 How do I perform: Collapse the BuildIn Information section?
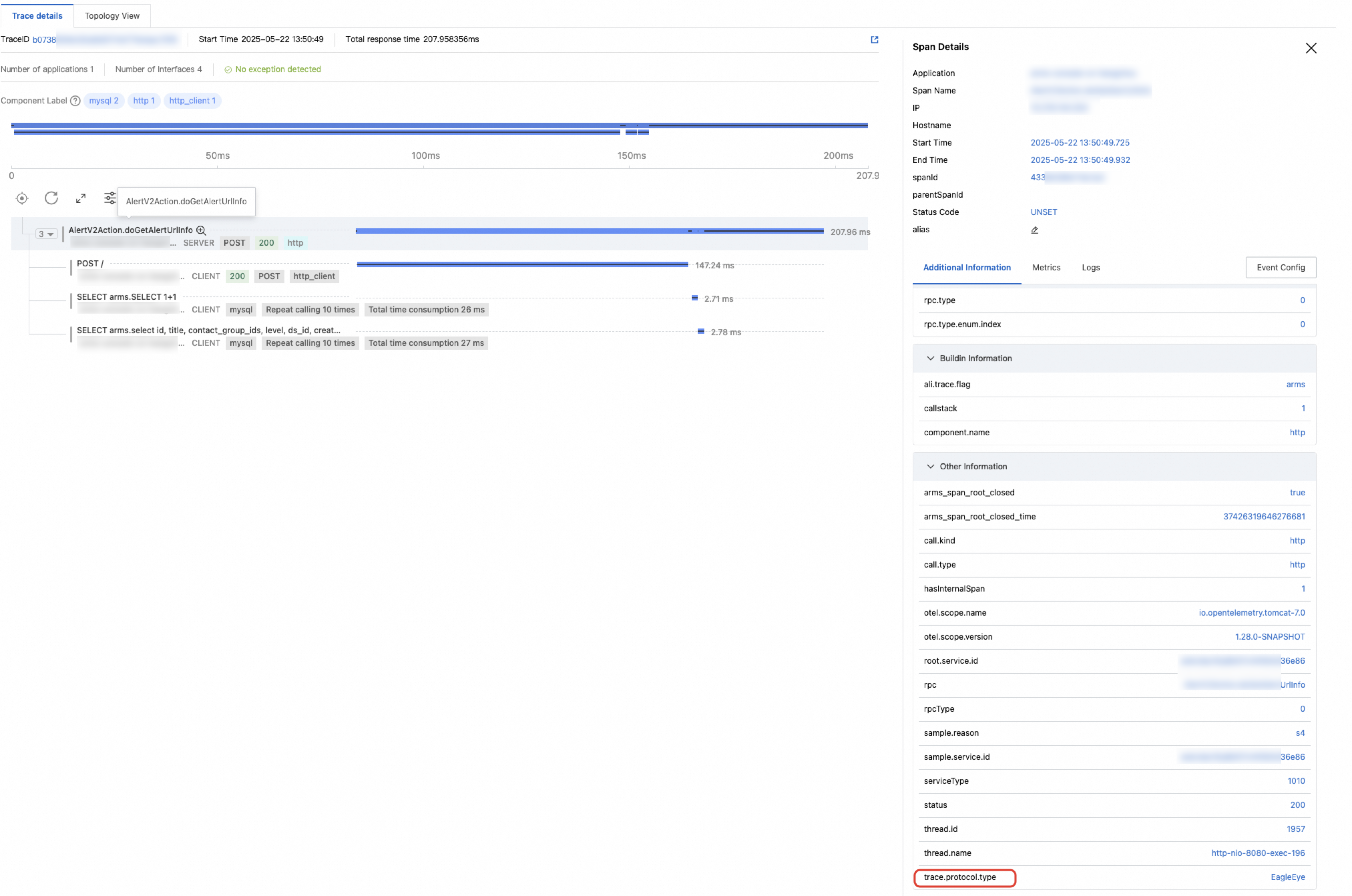[x=930, y=358]
